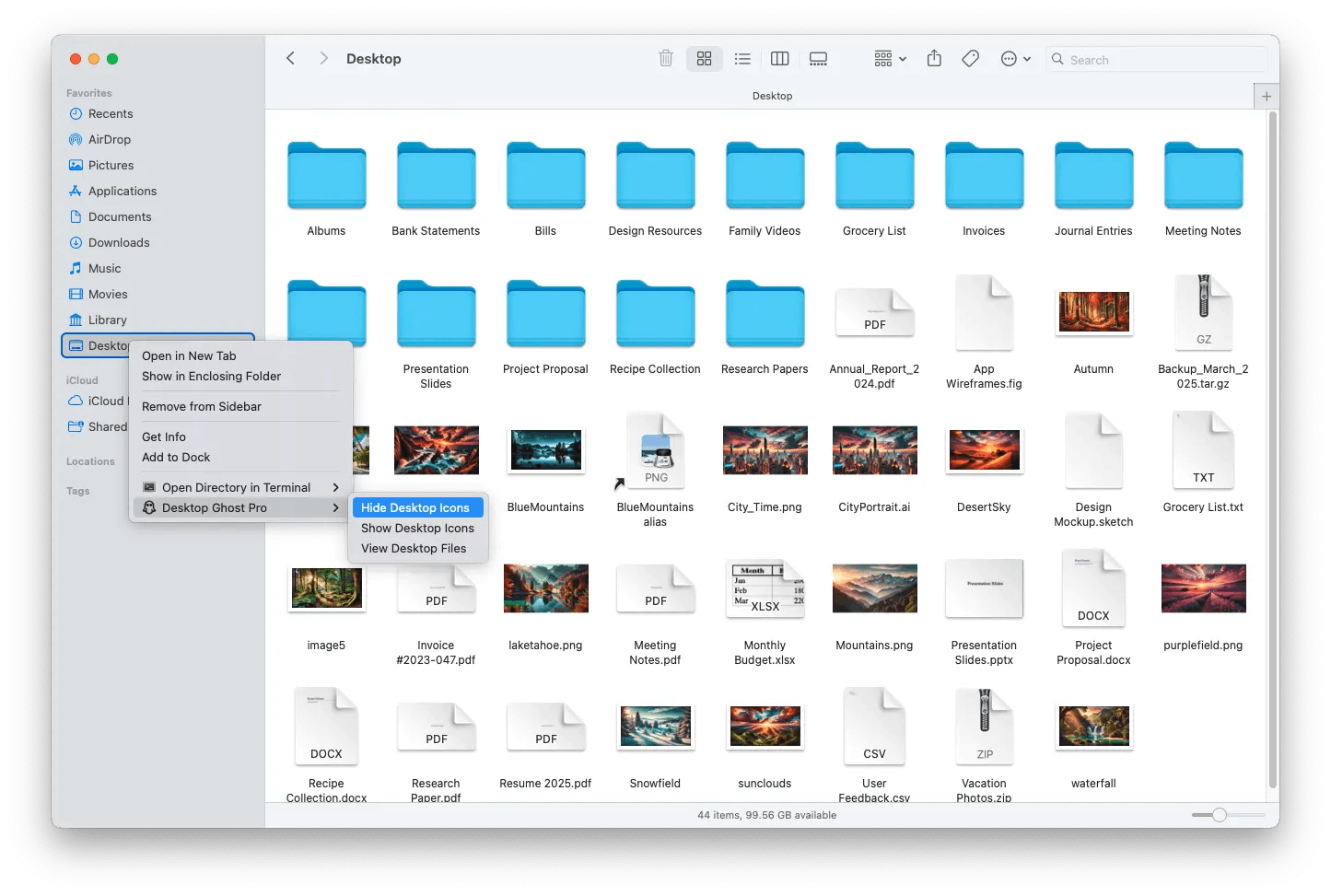Click the Movies sidebar icon
This screenshot has width=1331, height=896.
(x=76, y=294)
